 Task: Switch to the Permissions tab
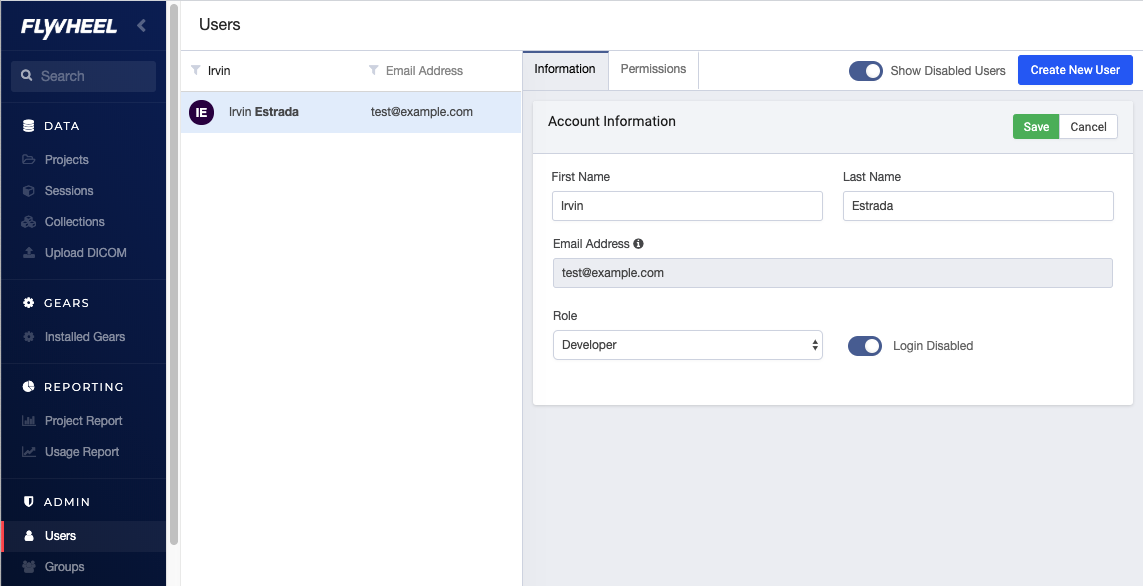[x=653, y=69]
